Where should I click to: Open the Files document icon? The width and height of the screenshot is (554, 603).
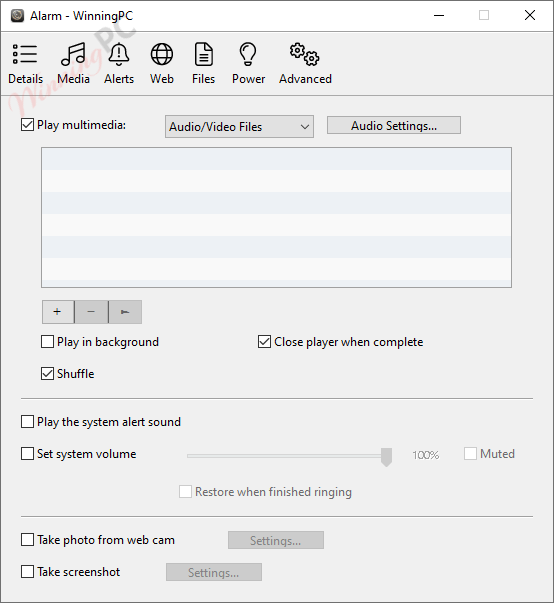coord(203,54)
